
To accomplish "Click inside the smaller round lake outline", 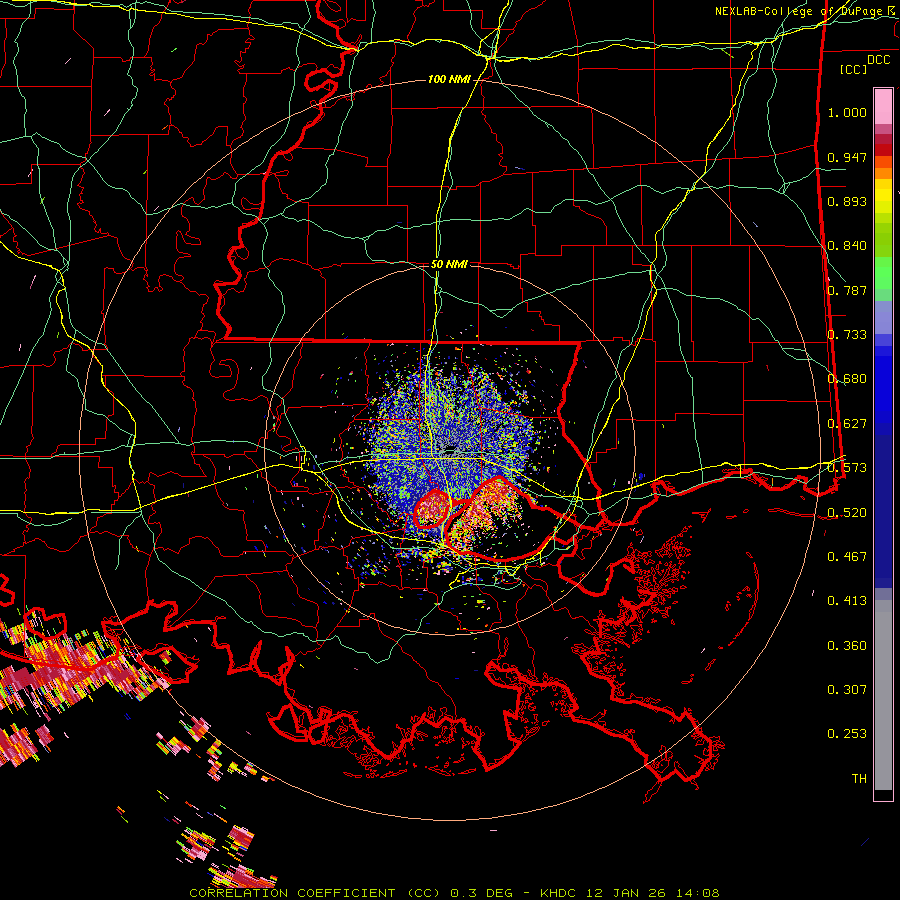I will [x=432, y=509].
